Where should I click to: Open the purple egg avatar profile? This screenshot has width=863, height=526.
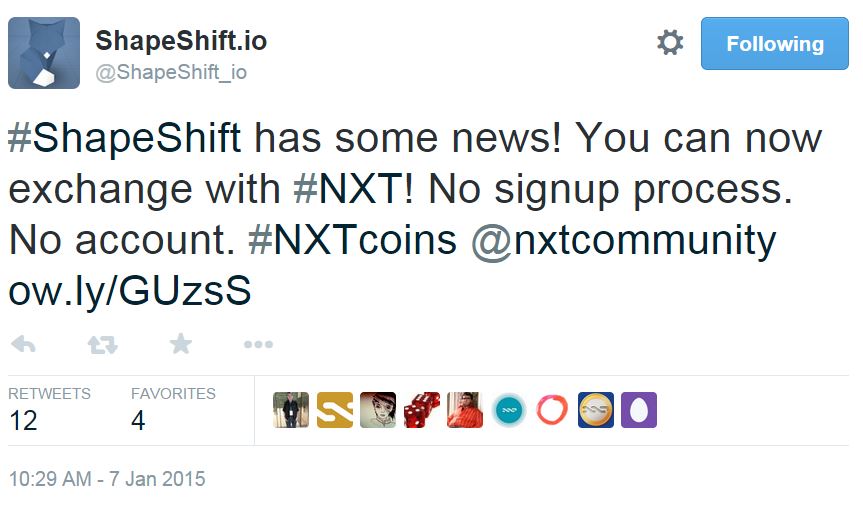(639, 410)
